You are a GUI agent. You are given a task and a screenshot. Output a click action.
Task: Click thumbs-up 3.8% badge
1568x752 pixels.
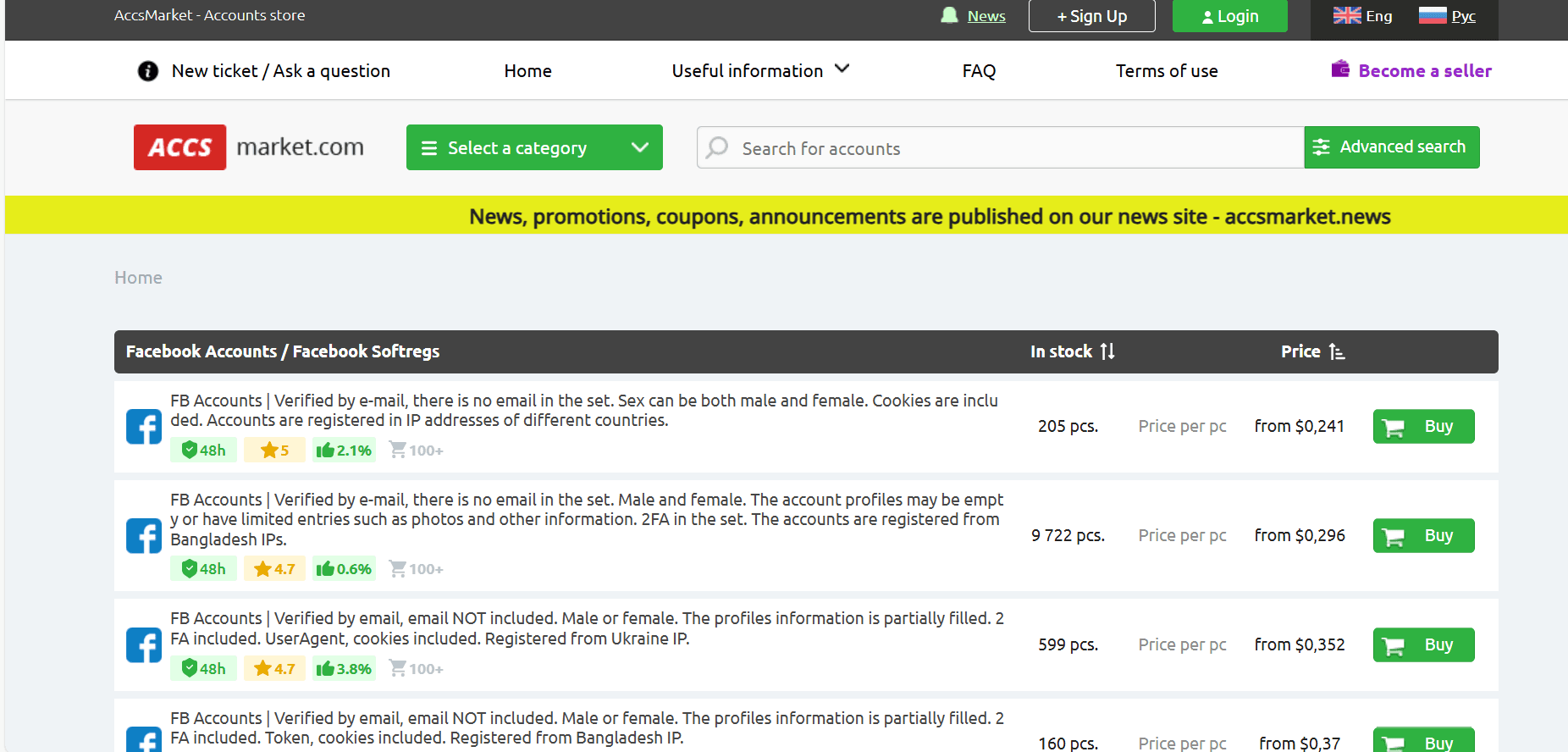coord(345,669)
